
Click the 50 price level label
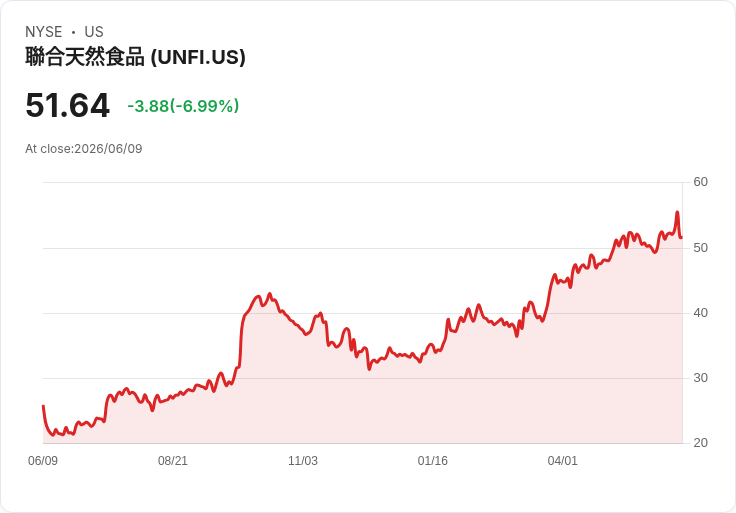pyautogui.click(x=700, y=248)
